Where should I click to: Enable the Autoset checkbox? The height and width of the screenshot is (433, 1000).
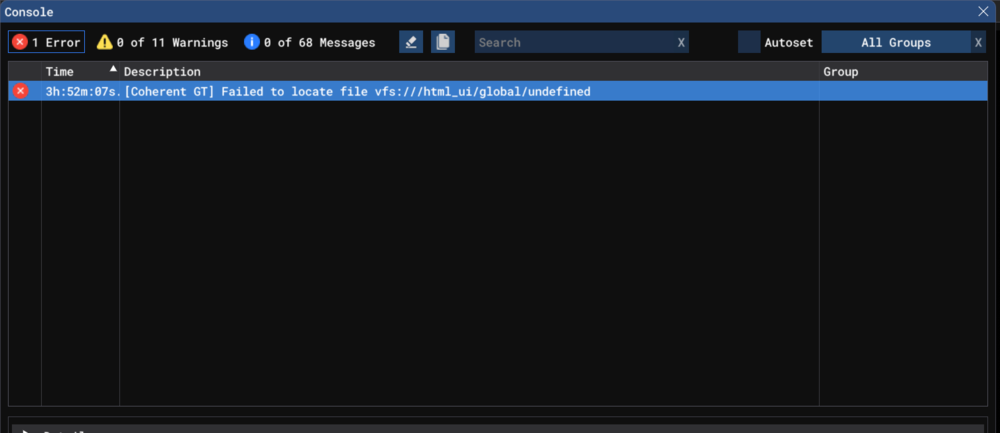749,42
